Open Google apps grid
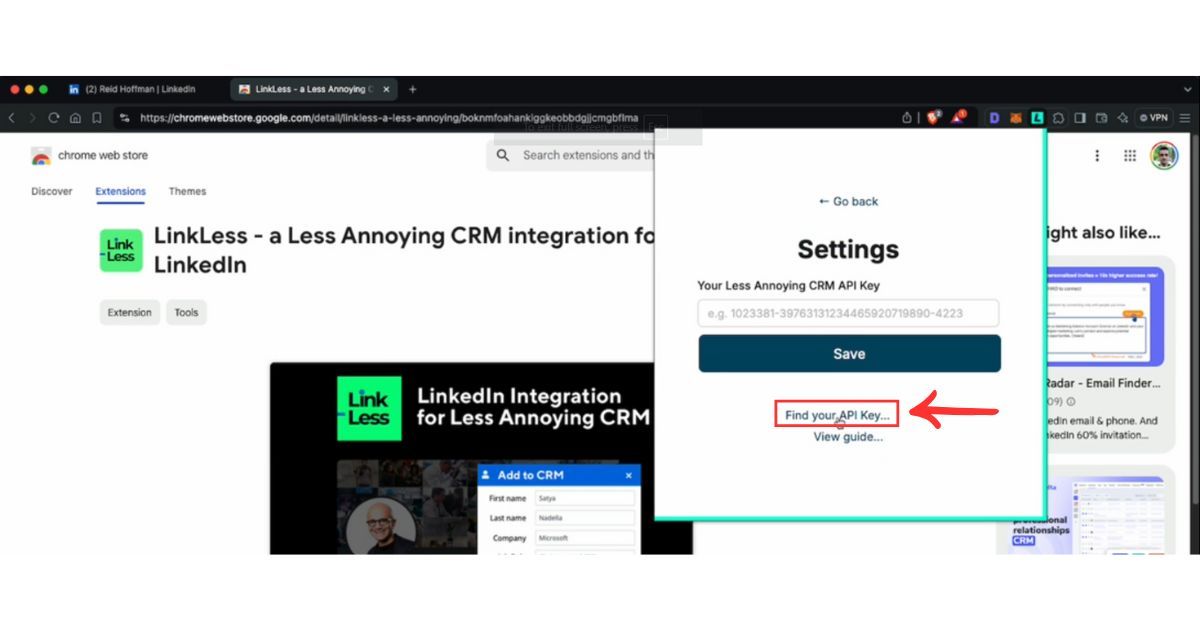 point(1130,156)
